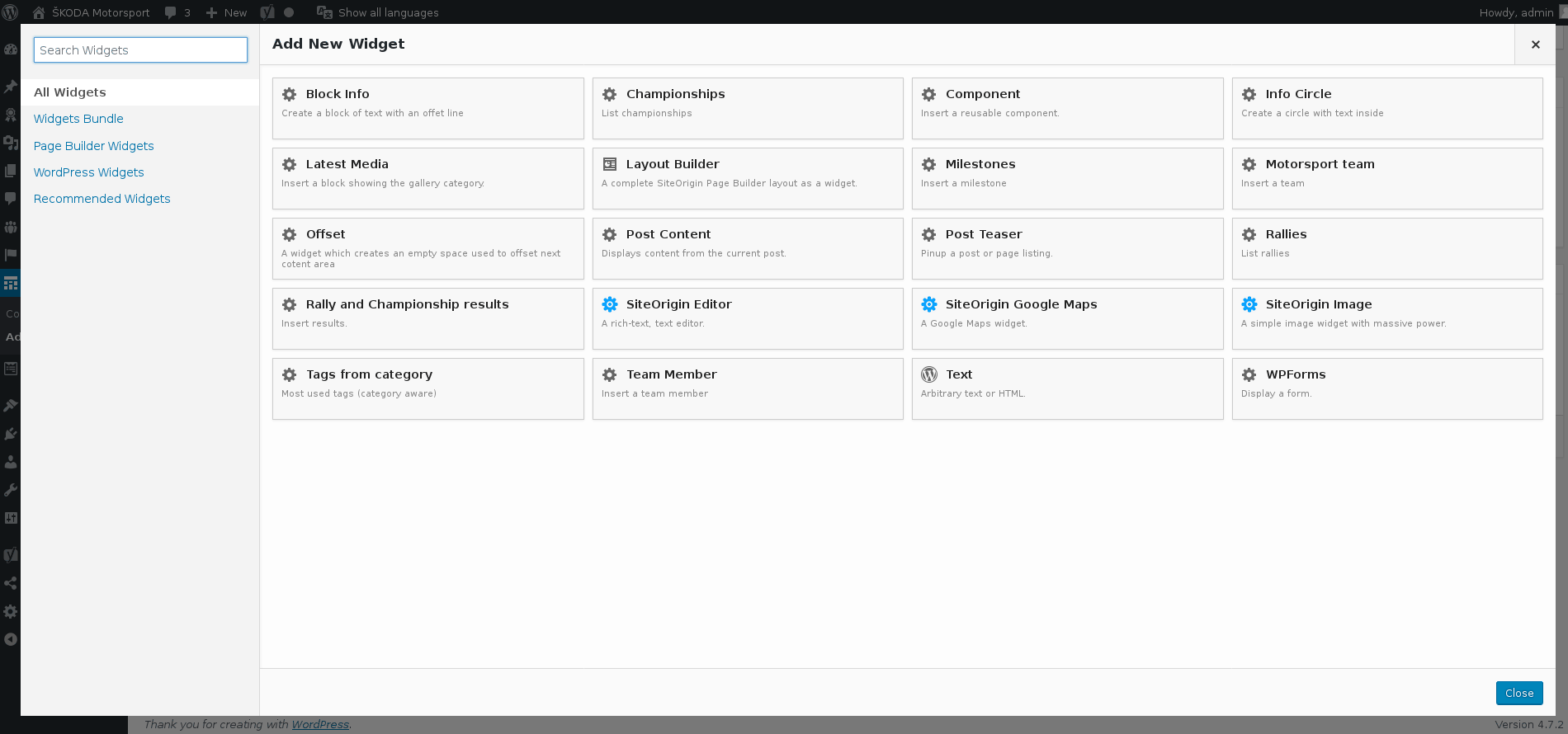Screen dimensions: 1568x734
Task: Click 'Pinup a post or page listing.'
Action: [x=987, y=253]
